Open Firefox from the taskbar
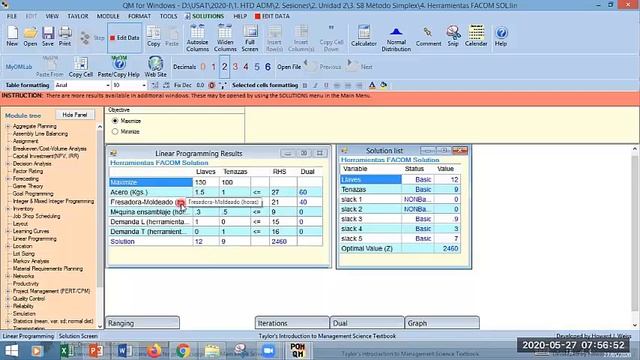This screenshot has height=360, width=640. pos(154,351)
